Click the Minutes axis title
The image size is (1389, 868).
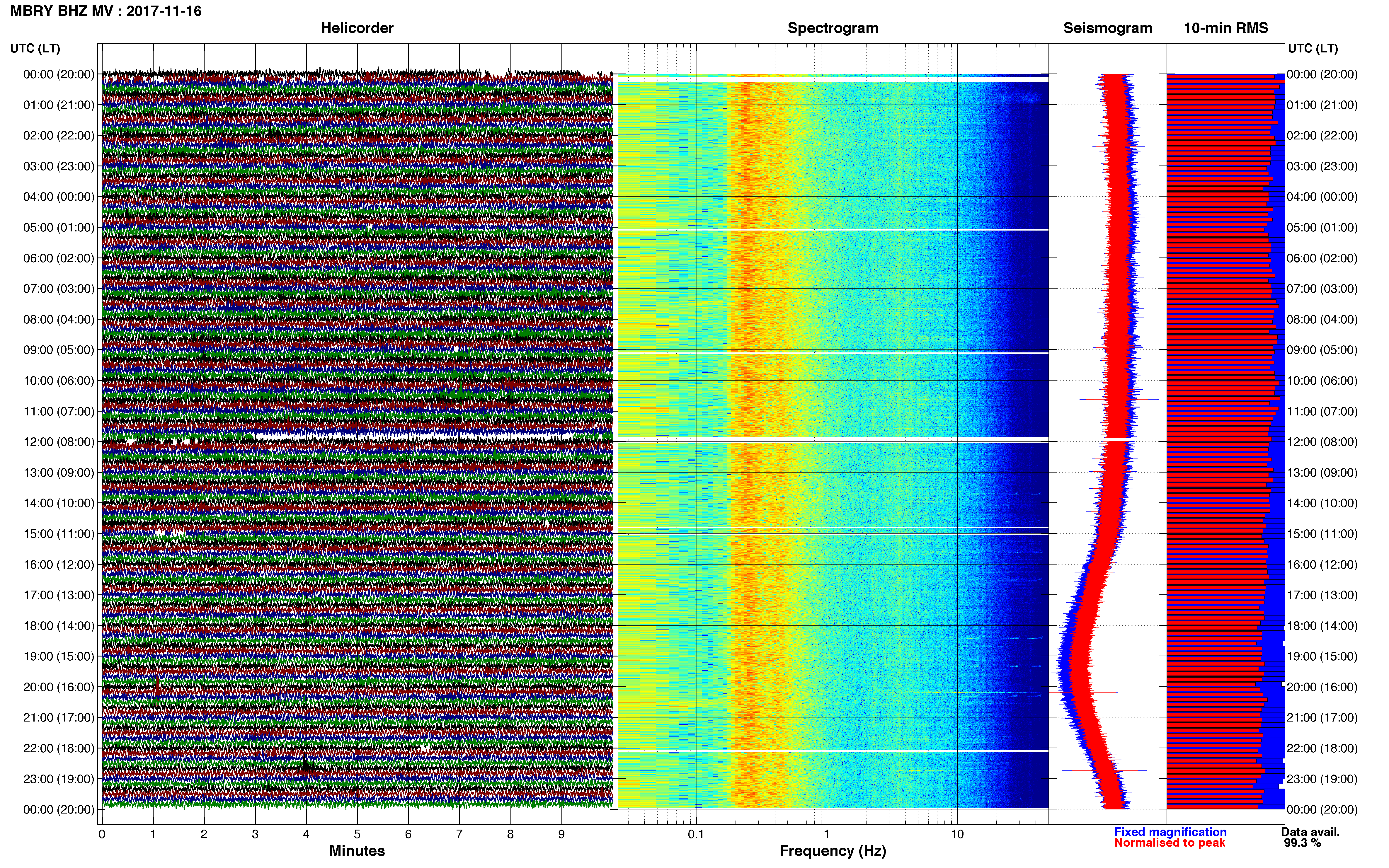pyautogui.click(x=357, y=851)
